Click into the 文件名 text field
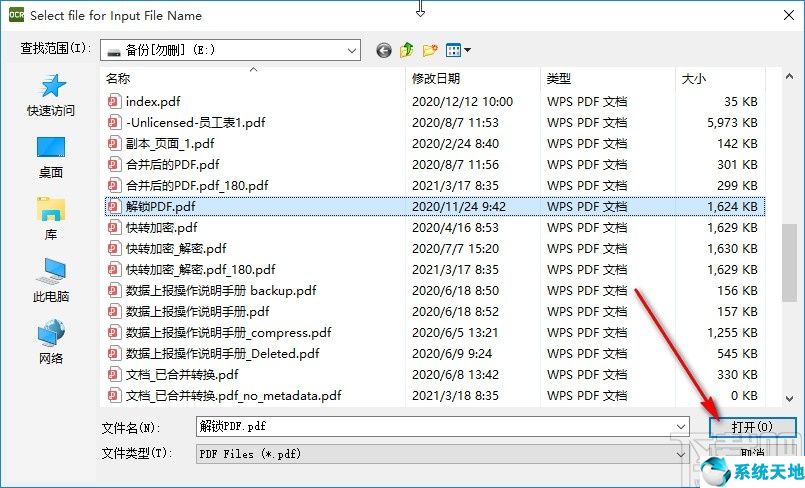The height and width of the screenshot is (488, 805). (x=430, y=426)
